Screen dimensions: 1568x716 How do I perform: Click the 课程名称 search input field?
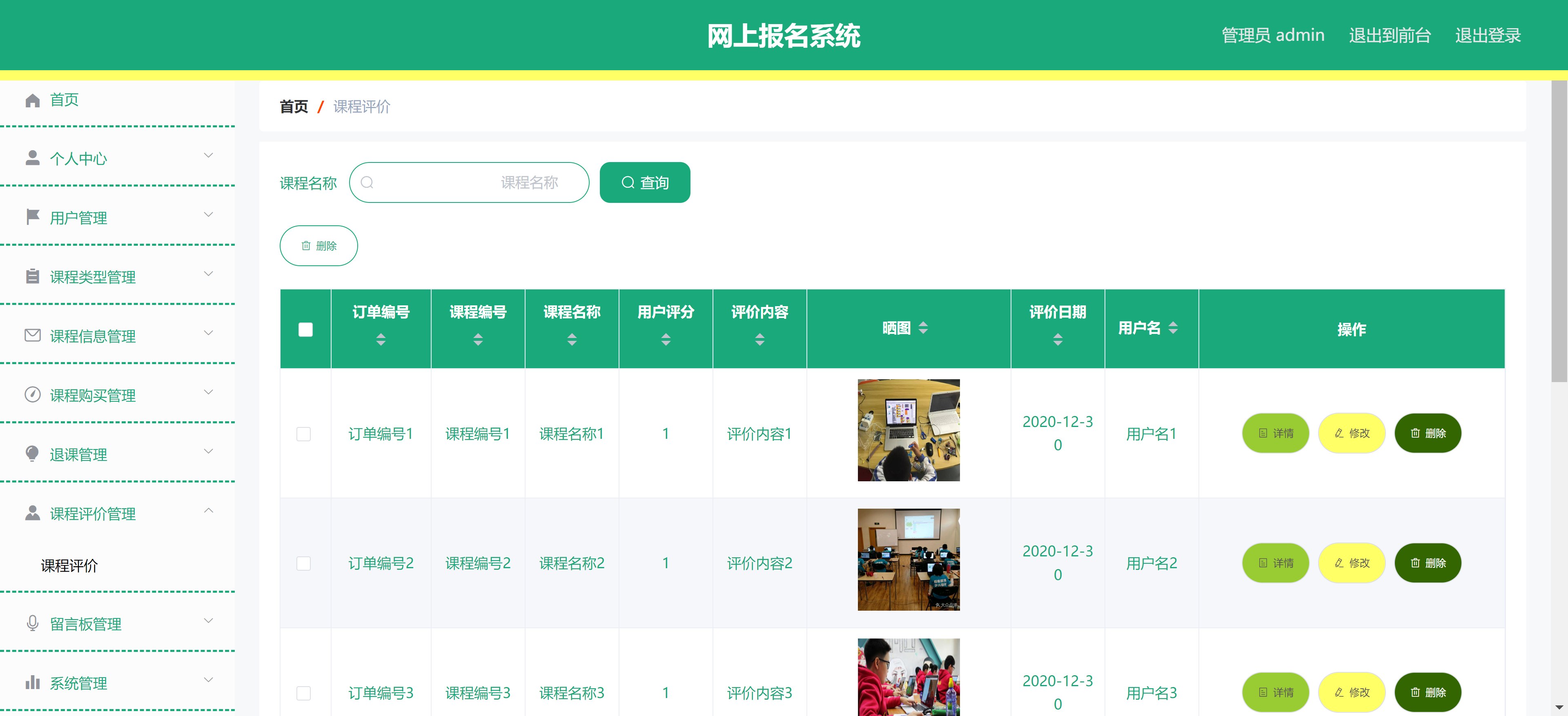point(469,182)
